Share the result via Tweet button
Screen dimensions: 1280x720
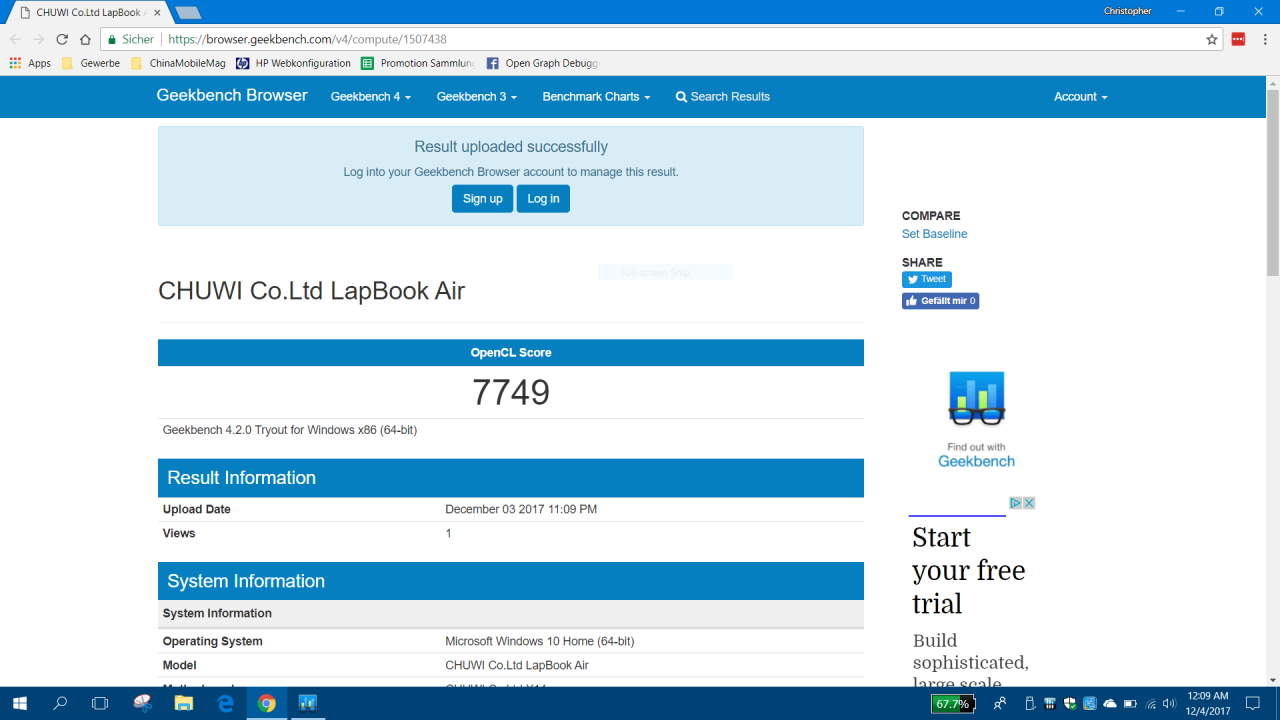click(x=927, y=279)
